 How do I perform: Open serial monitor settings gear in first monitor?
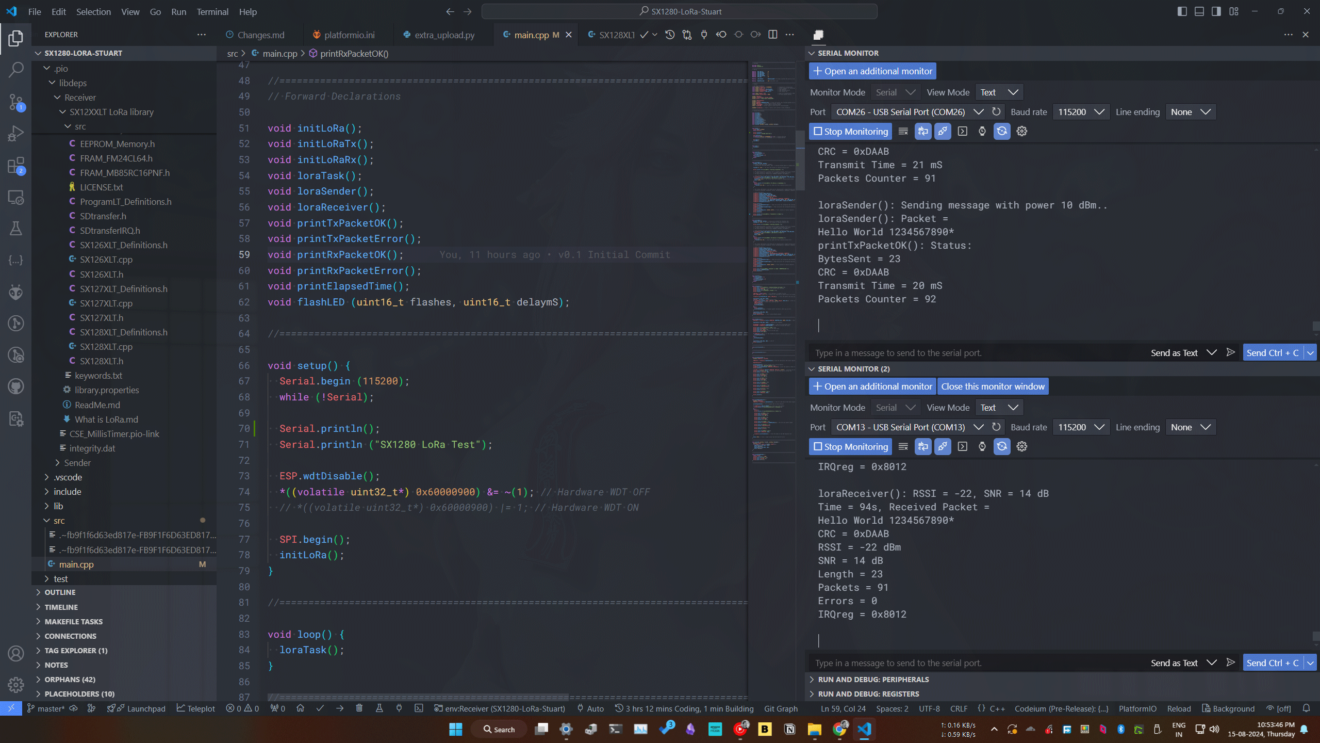tap(1021, 131)
